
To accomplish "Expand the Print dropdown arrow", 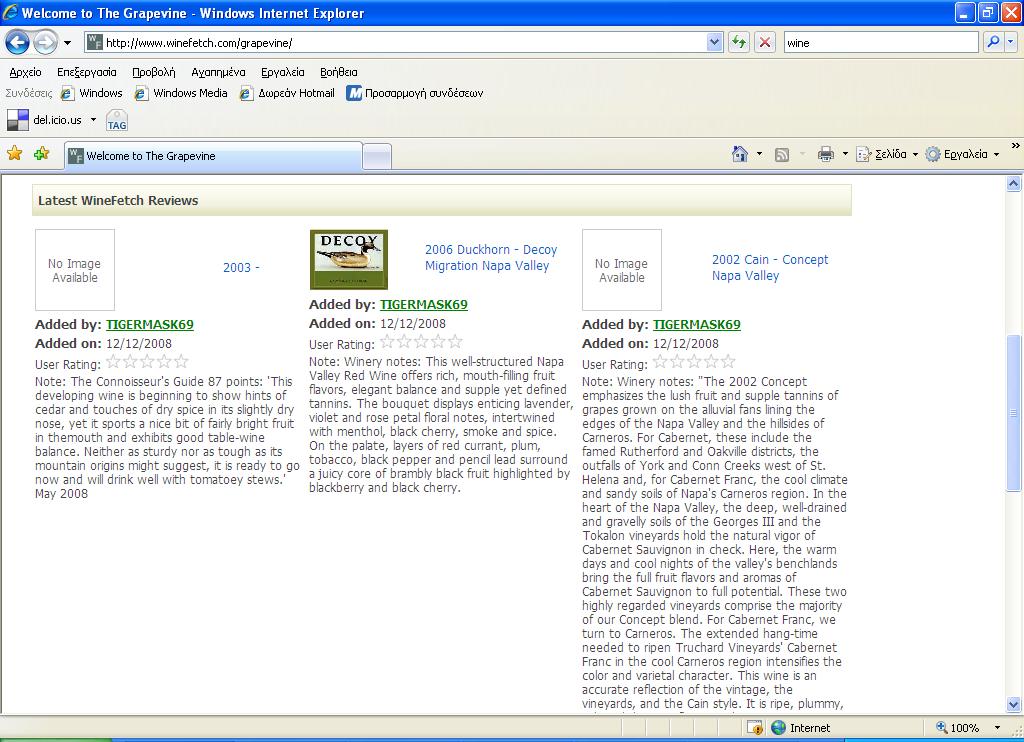I will (845, 154).
